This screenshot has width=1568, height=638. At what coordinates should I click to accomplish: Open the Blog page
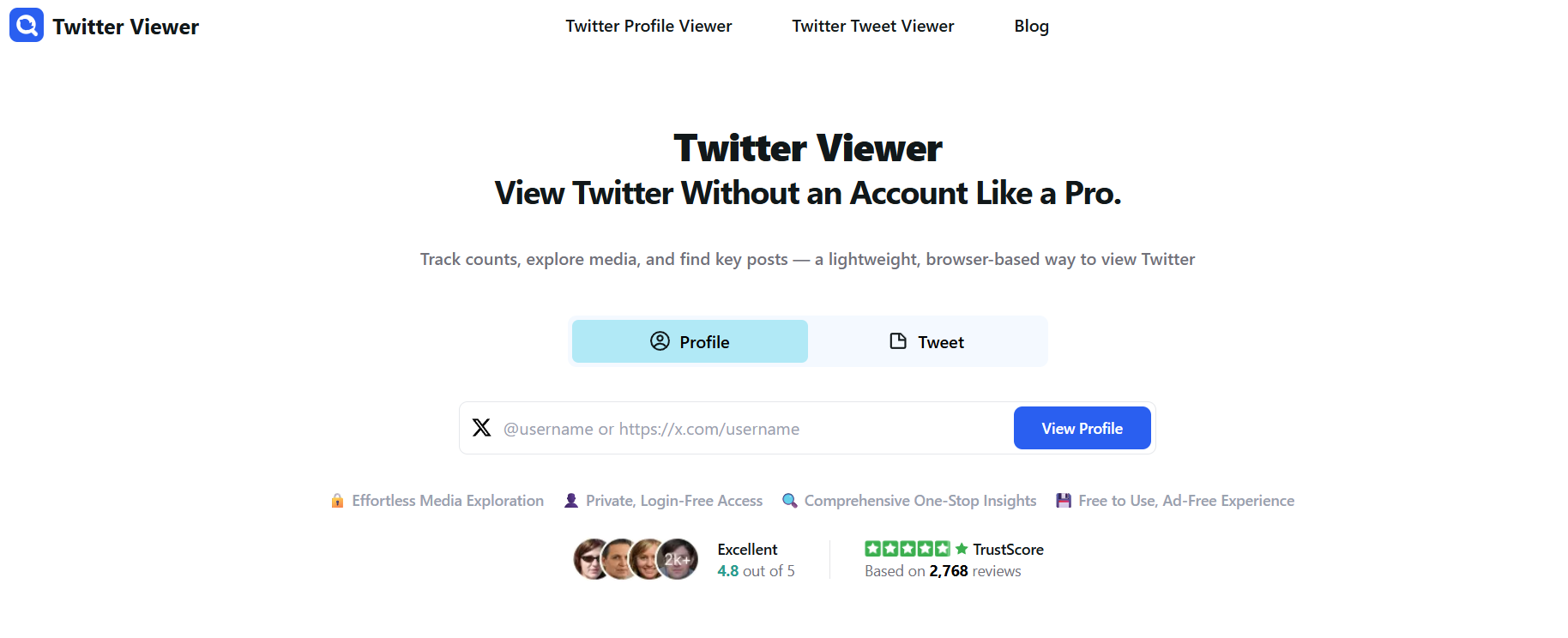click(1031, 26)
